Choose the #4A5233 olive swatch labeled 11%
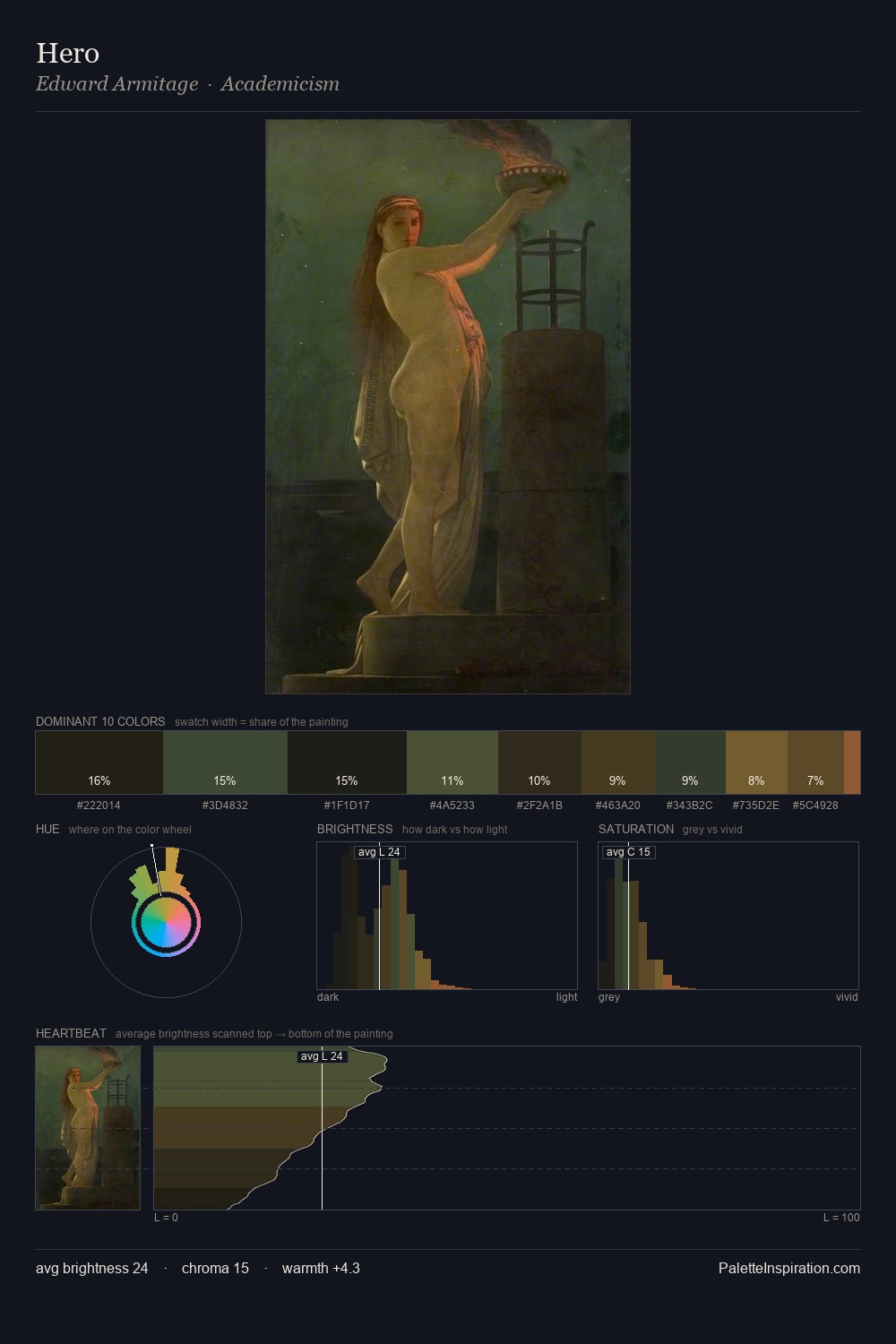This screenshot has width=896, height=1344. pos(452,762)
